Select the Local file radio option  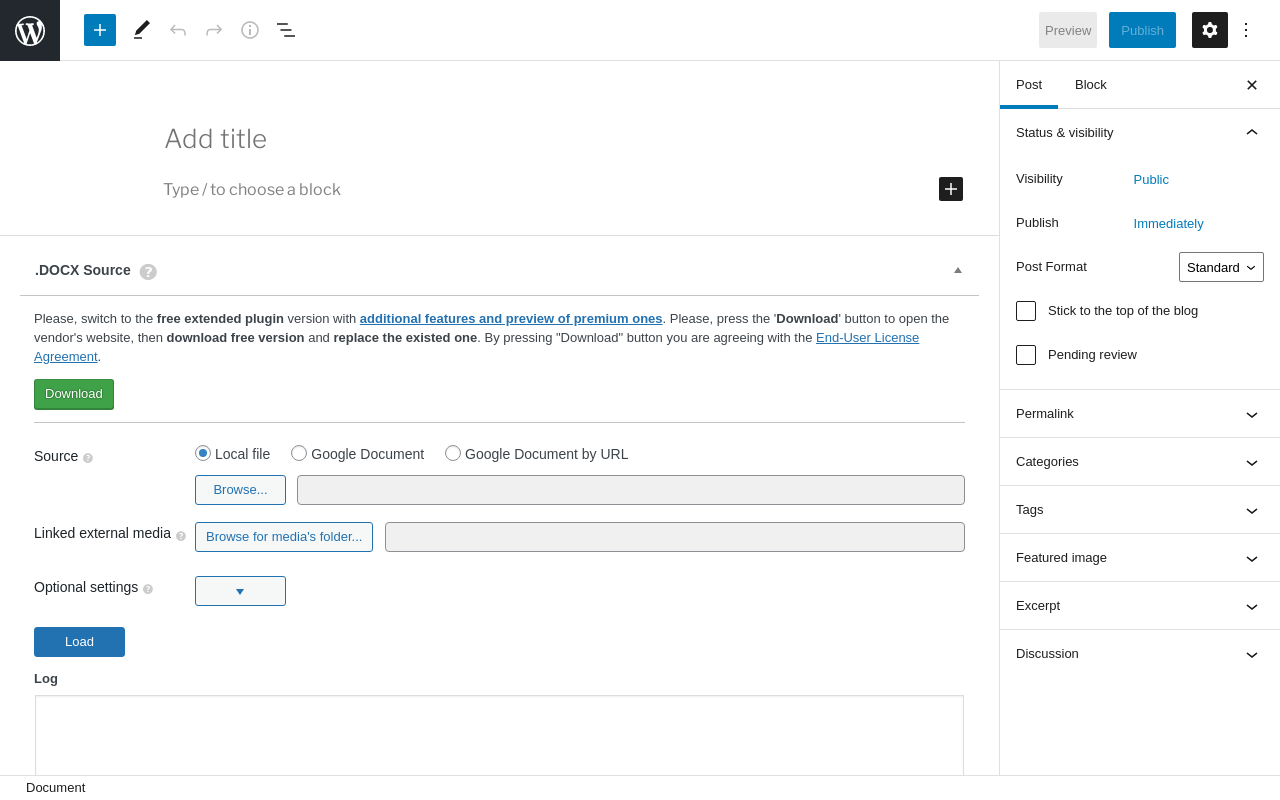[203, 453]
